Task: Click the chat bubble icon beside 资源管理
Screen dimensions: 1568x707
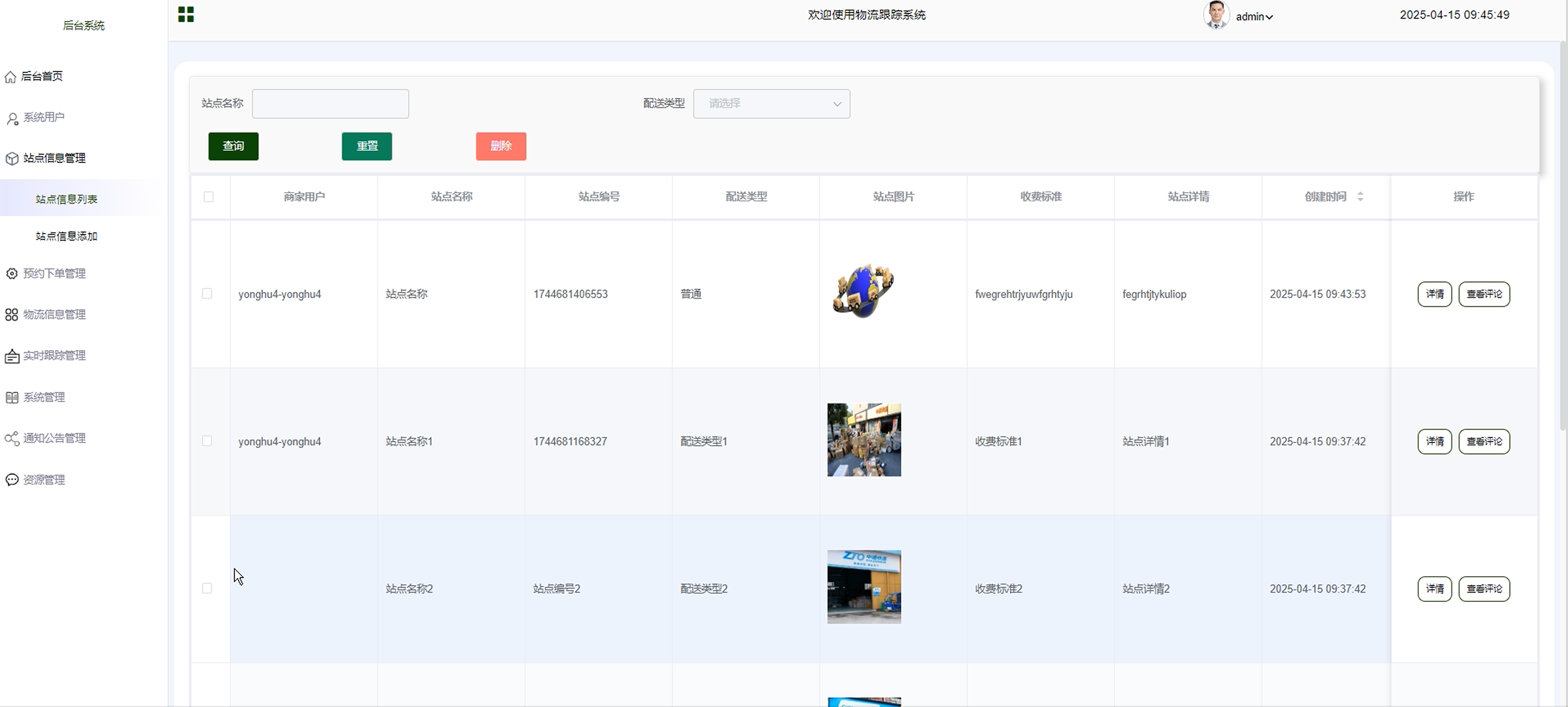Action: (12, 480)
